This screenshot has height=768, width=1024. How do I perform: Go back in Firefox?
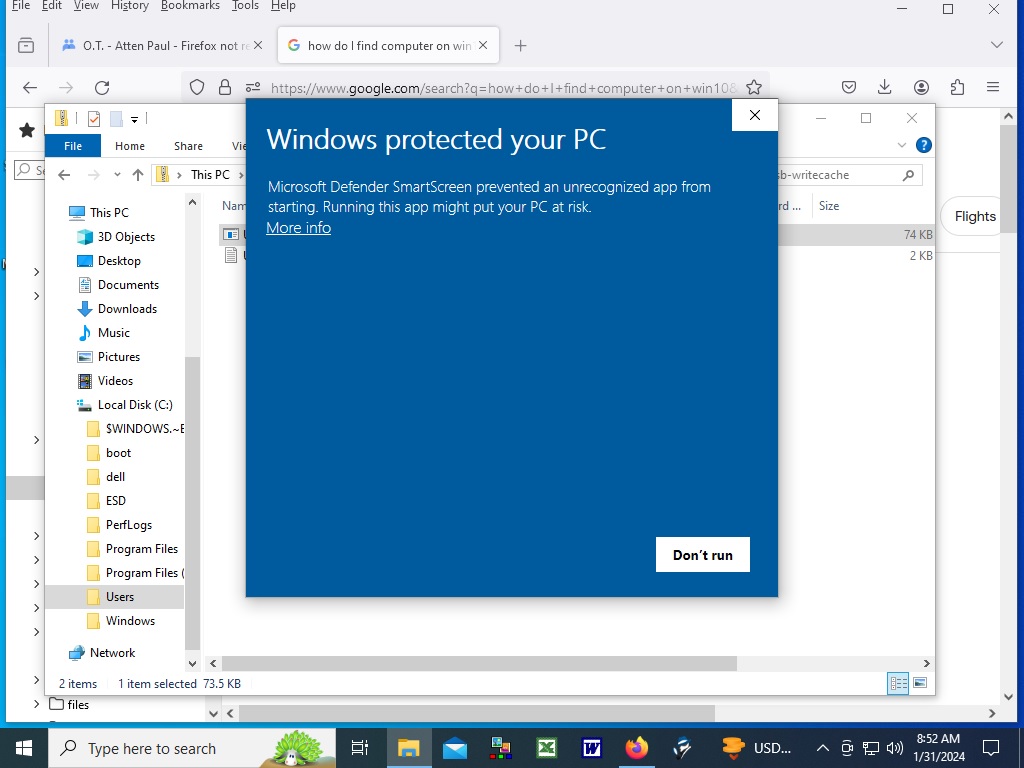30,88
